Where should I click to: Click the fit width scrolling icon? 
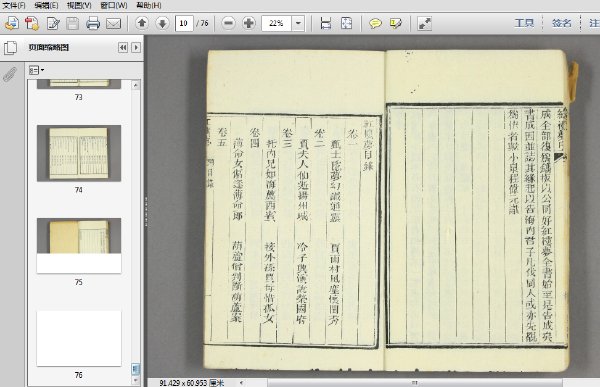click(326, 23)
